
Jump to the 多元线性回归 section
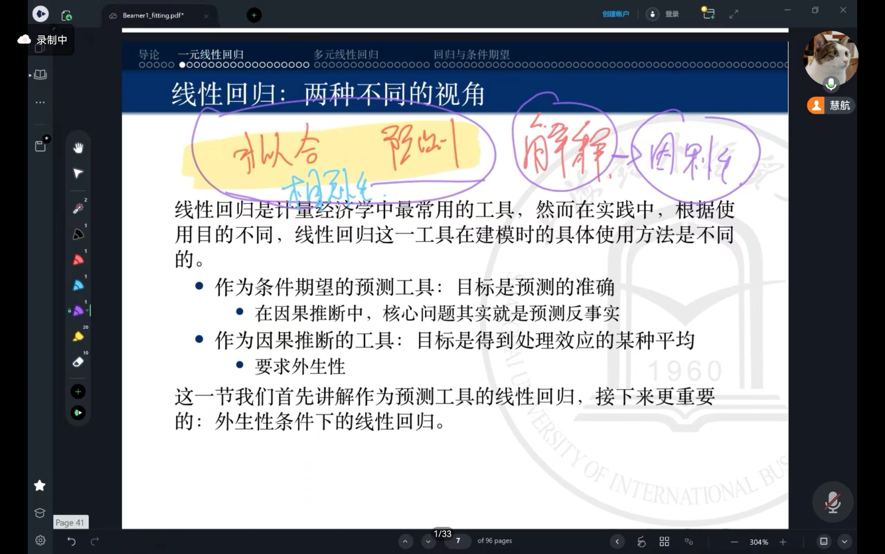click(345, 55)
